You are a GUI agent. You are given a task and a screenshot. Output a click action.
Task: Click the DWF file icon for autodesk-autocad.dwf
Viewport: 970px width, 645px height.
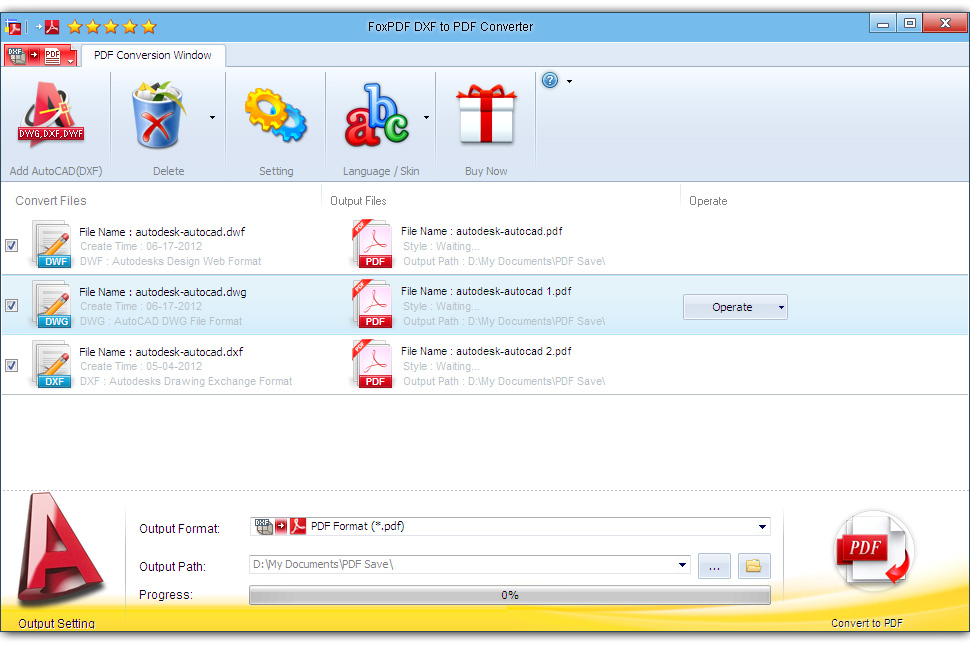click(x=52, y=246)
